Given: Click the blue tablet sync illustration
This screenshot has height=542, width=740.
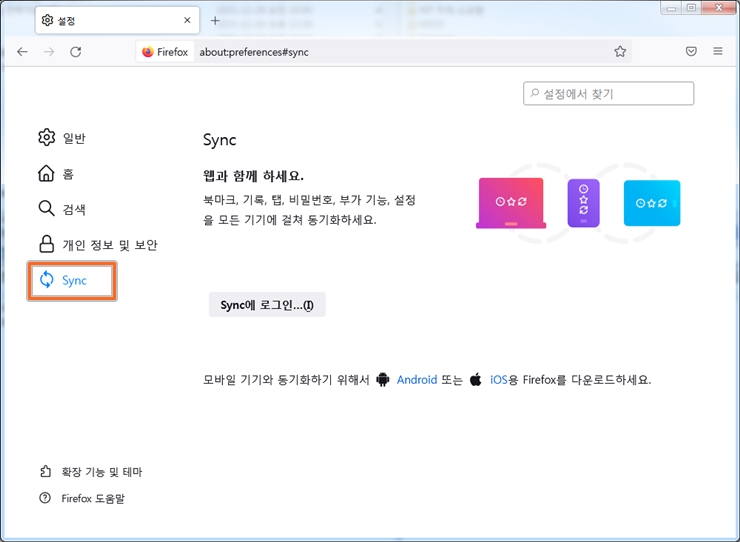Looking at the screenshot, I should (x=652, y=203).
